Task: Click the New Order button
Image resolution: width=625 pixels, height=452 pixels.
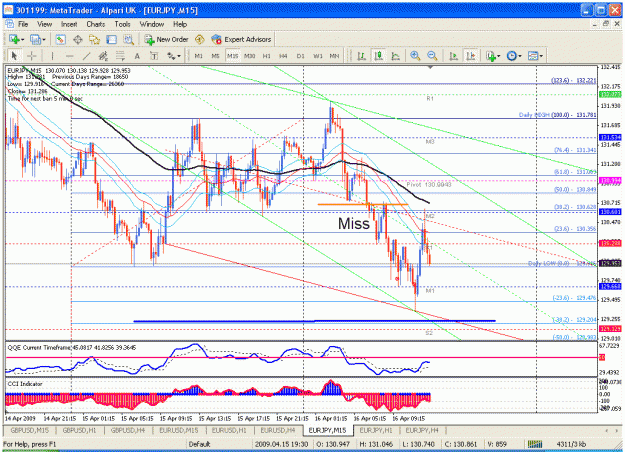Action: 166,39
